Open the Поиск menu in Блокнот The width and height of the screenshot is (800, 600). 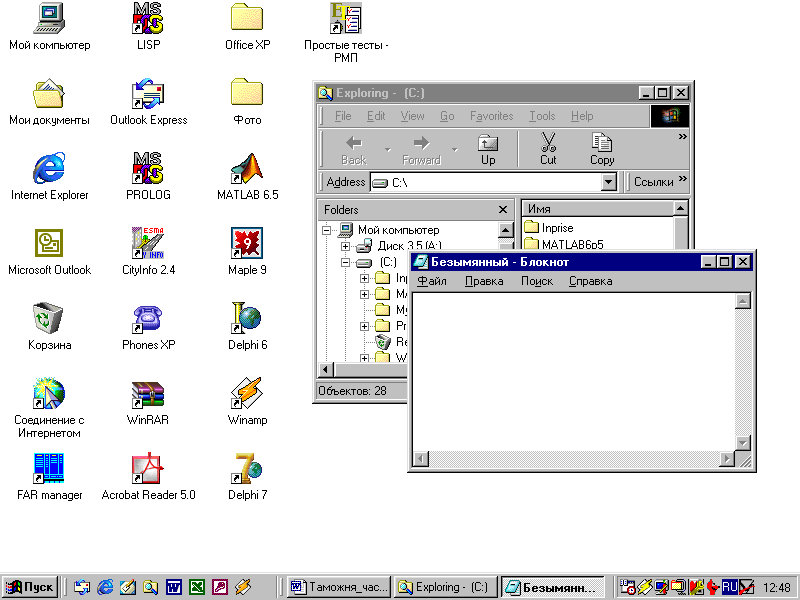(x=537, y=281)
